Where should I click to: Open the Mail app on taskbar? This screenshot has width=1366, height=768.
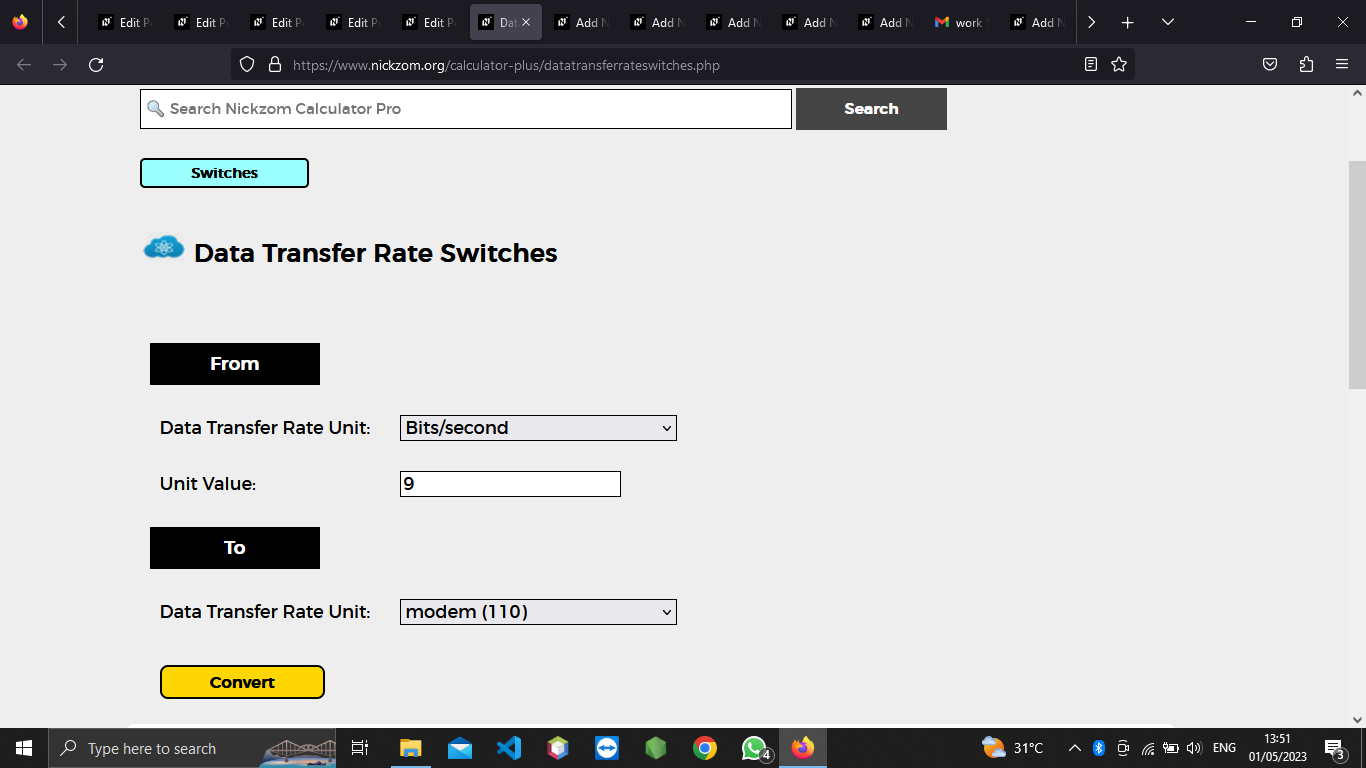(460, 748)
